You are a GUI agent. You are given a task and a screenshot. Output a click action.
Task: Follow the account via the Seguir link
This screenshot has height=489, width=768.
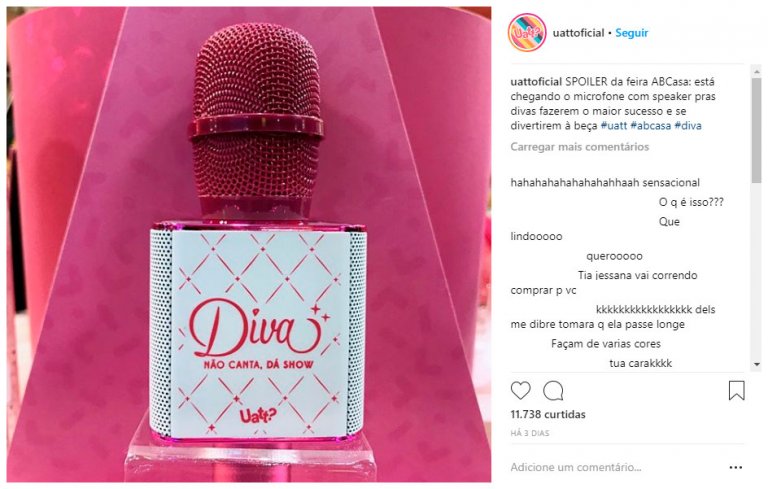tap(631, 33)
